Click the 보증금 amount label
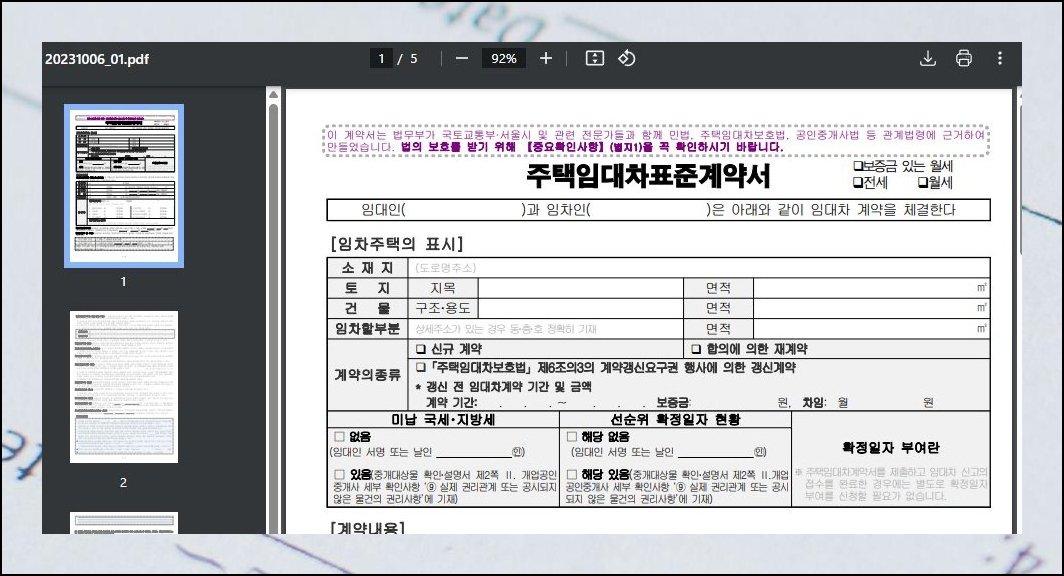Viewport: 1064px width, 576px height. click(x=672, y=402)
